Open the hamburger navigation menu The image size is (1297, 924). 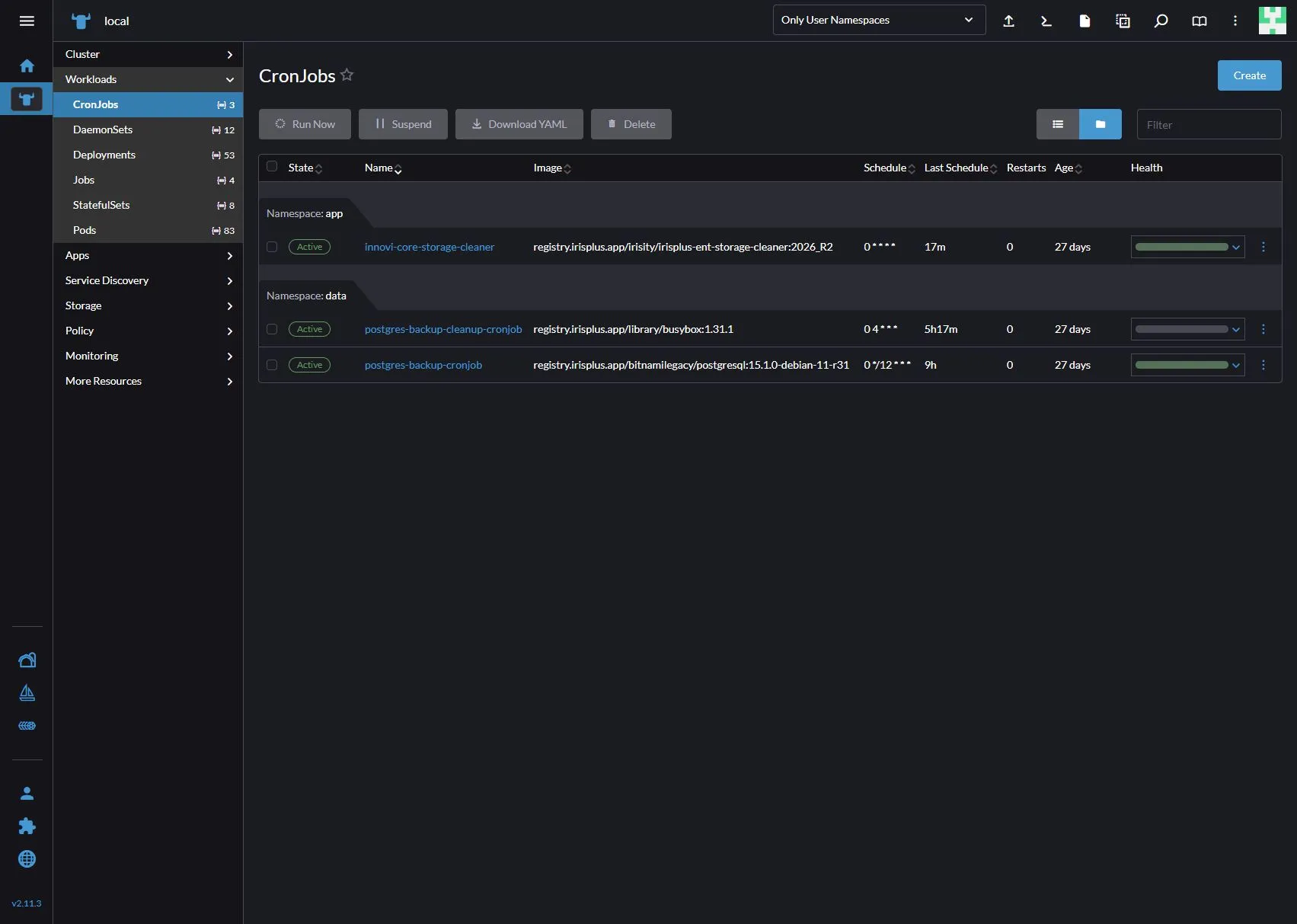point(27,21)
